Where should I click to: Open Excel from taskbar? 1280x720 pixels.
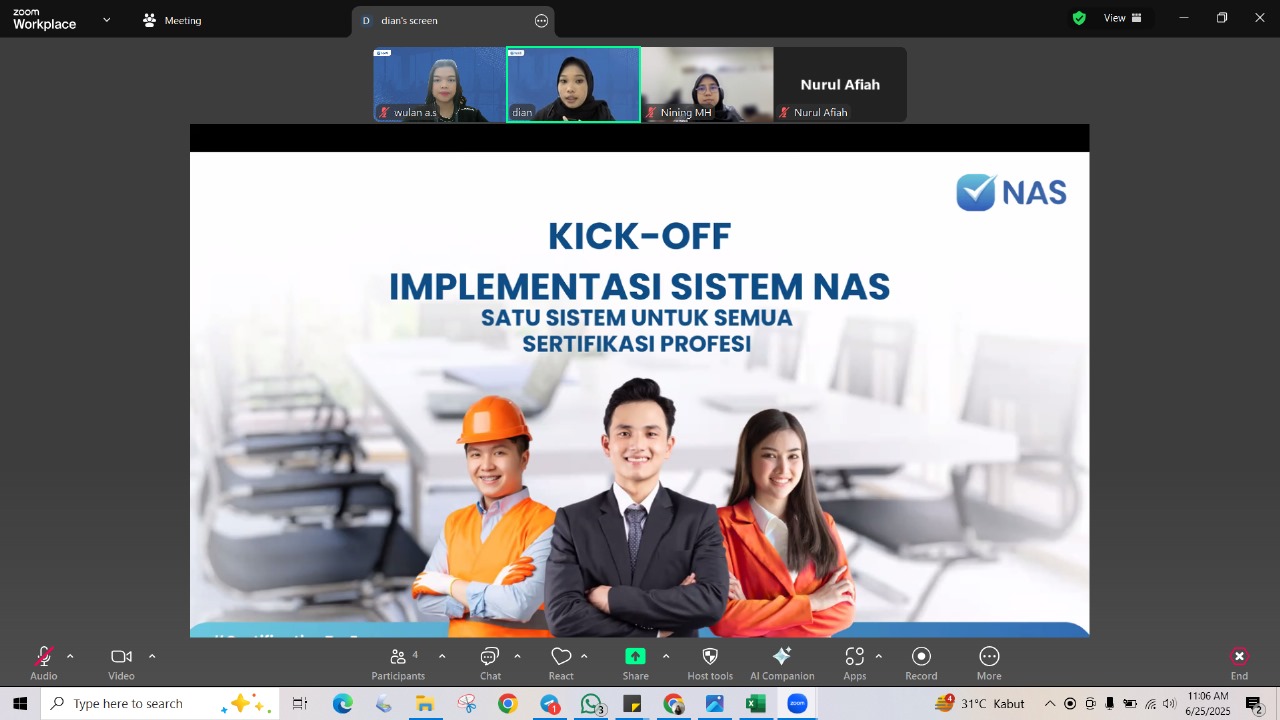pos(756,704)
